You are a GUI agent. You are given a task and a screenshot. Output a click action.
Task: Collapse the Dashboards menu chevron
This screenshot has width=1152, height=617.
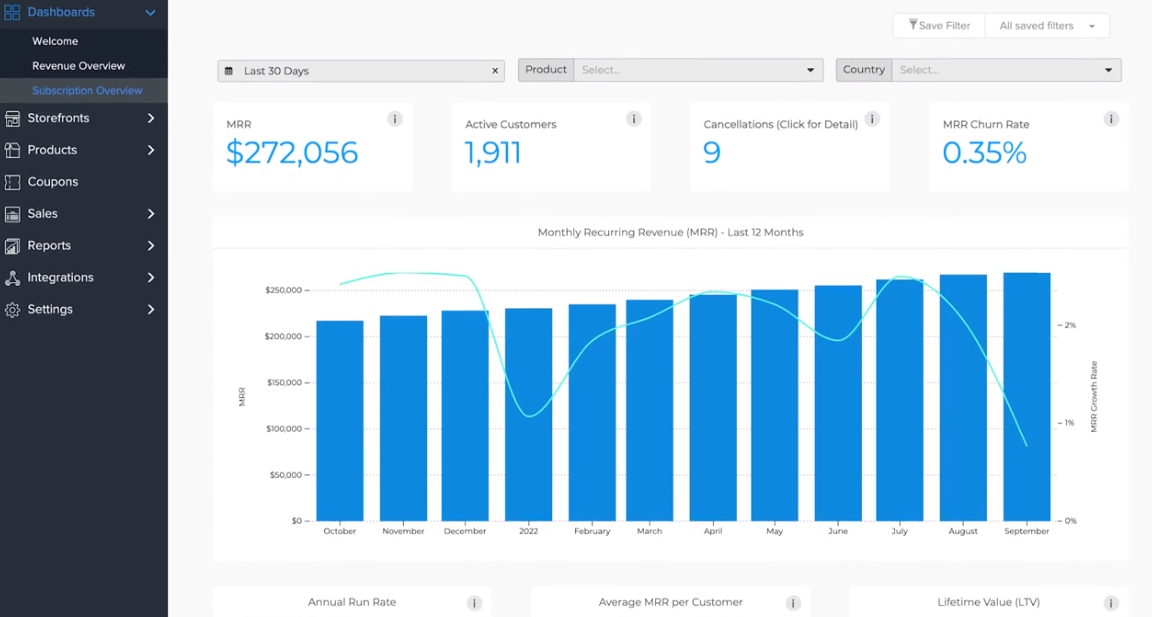[151, 12]
